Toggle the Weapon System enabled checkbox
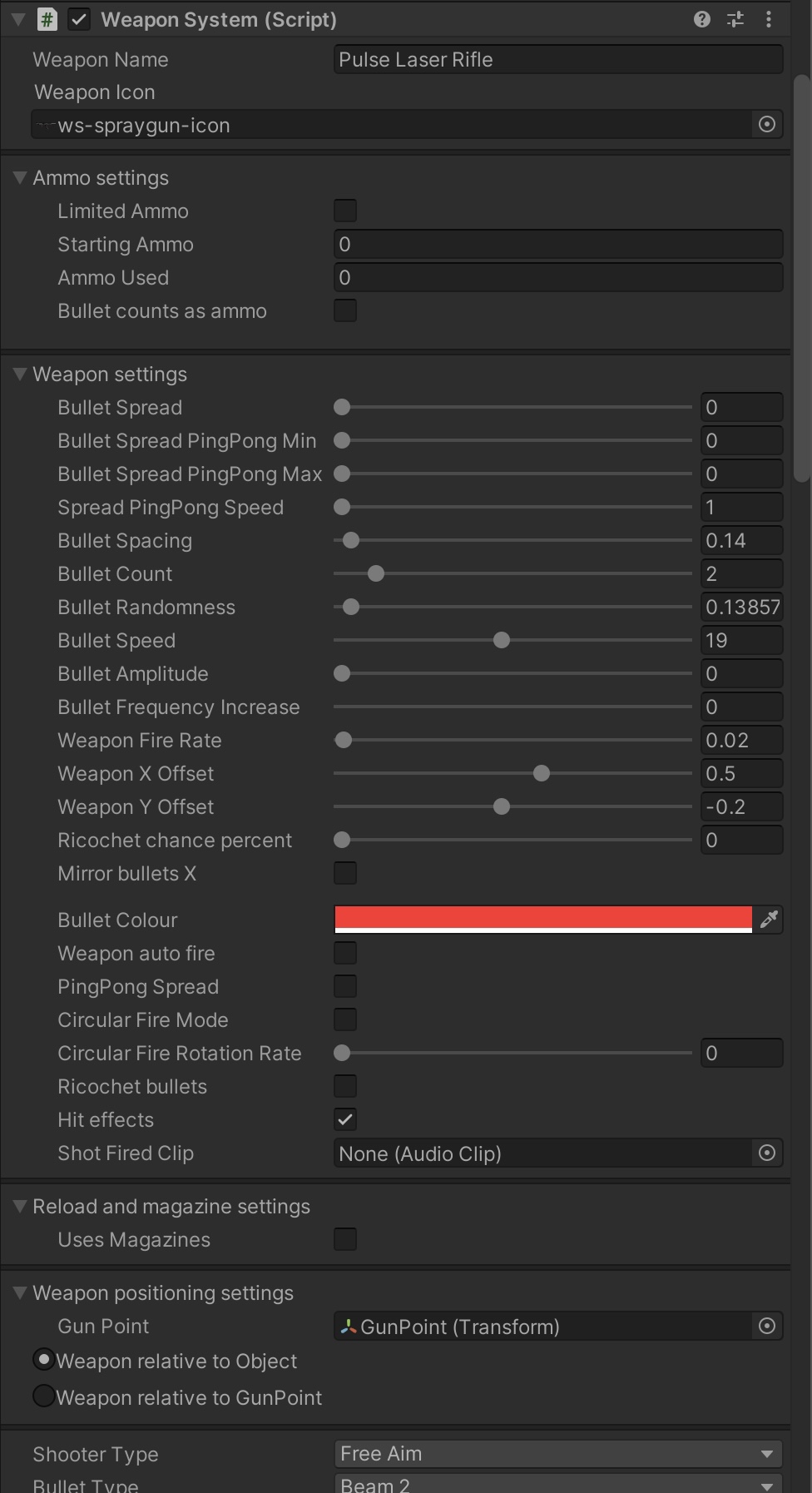 point(79,19)
